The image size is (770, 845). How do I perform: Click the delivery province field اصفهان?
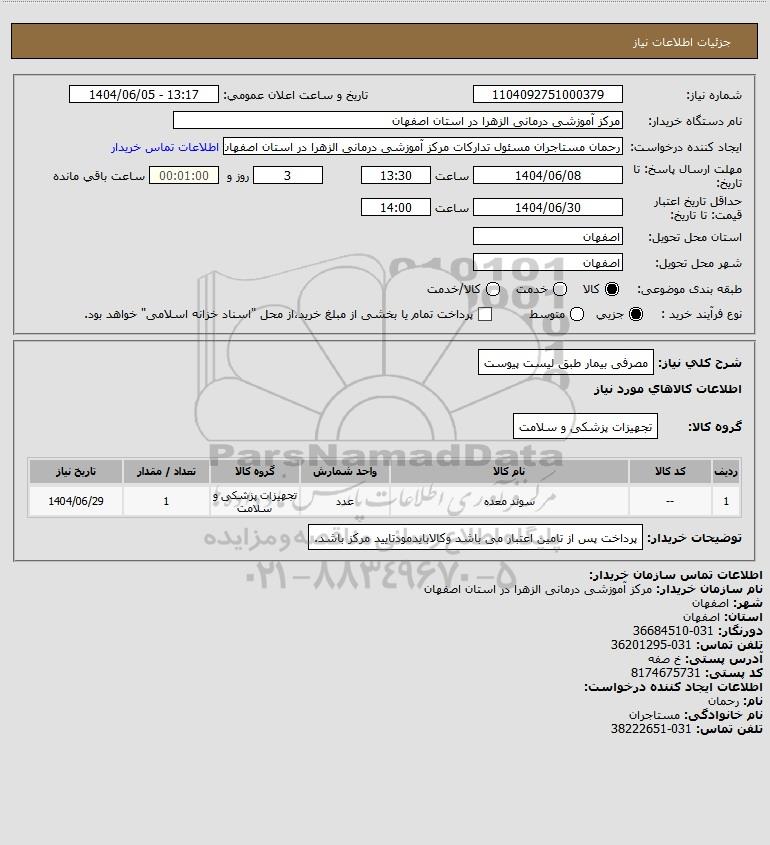[547, 237]
